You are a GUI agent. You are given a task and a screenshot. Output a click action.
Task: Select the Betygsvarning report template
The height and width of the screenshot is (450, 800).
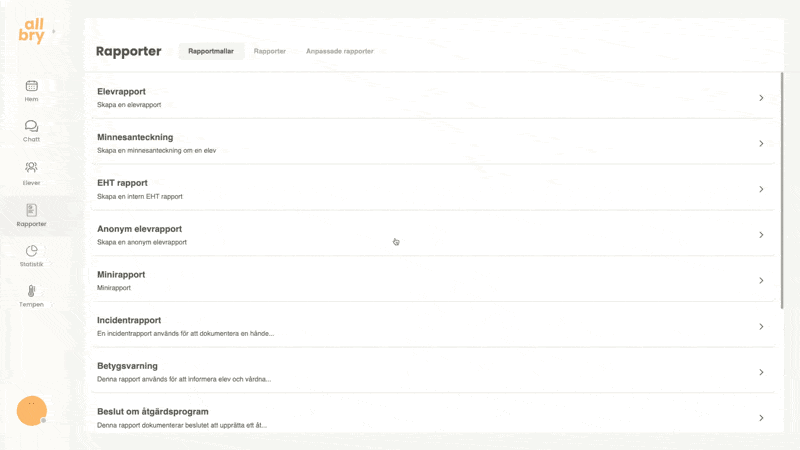(127, 366)
